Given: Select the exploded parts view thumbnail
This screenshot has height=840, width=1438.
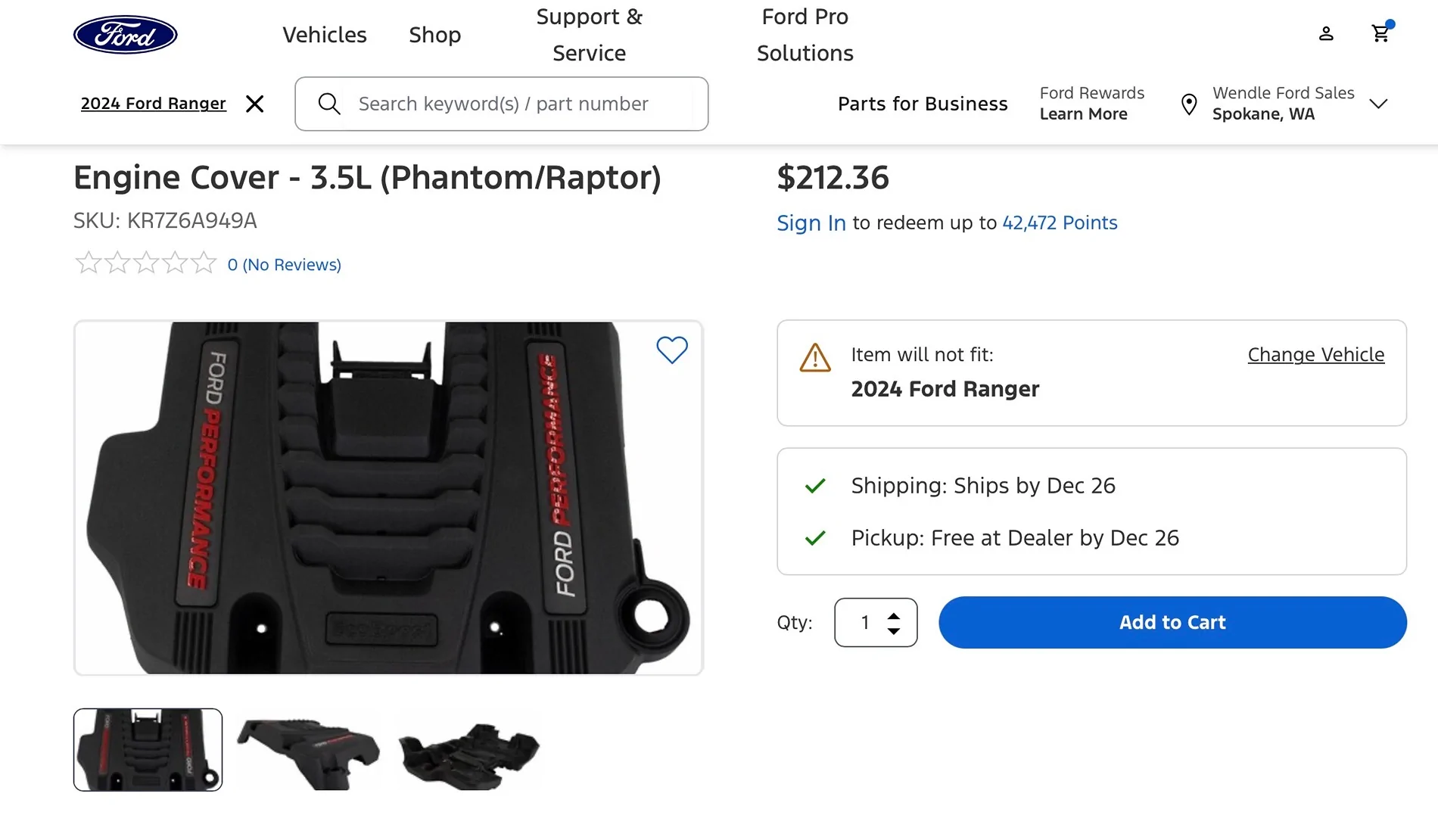Looking at the screenshot, I should (x=469, y=749).
